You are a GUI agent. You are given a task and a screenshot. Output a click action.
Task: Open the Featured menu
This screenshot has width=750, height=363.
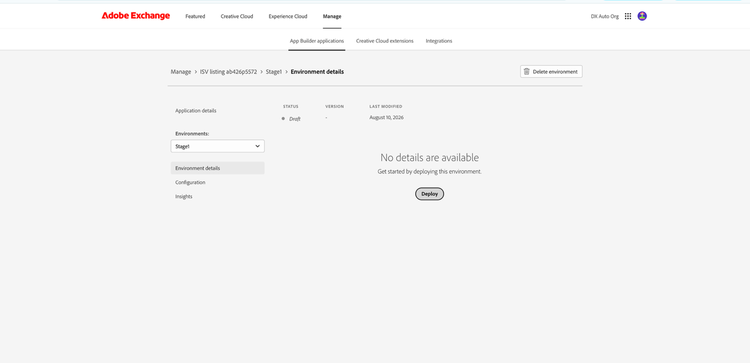pos(195,16)
